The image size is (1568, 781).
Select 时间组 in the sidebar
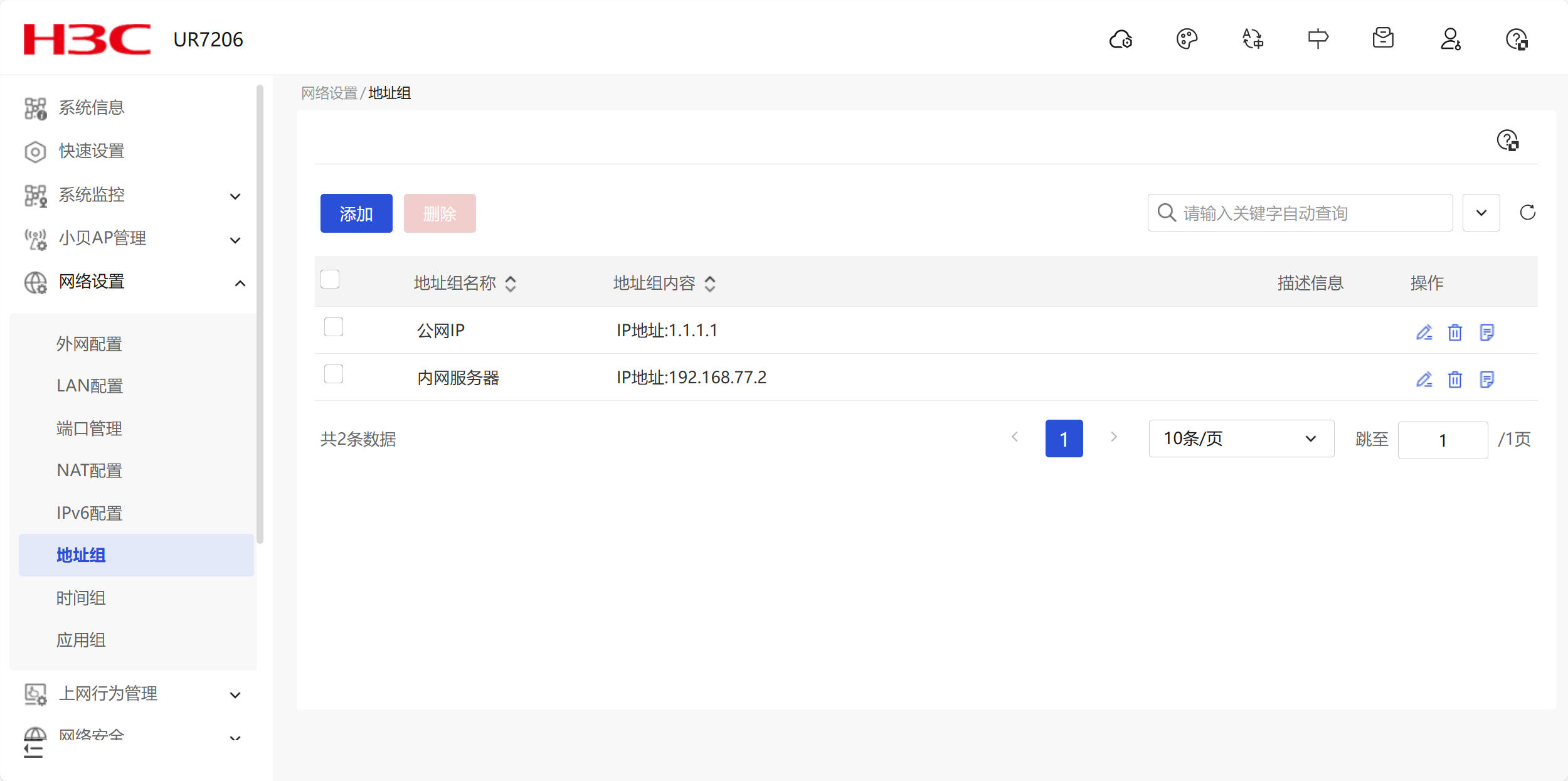(81, 598)
